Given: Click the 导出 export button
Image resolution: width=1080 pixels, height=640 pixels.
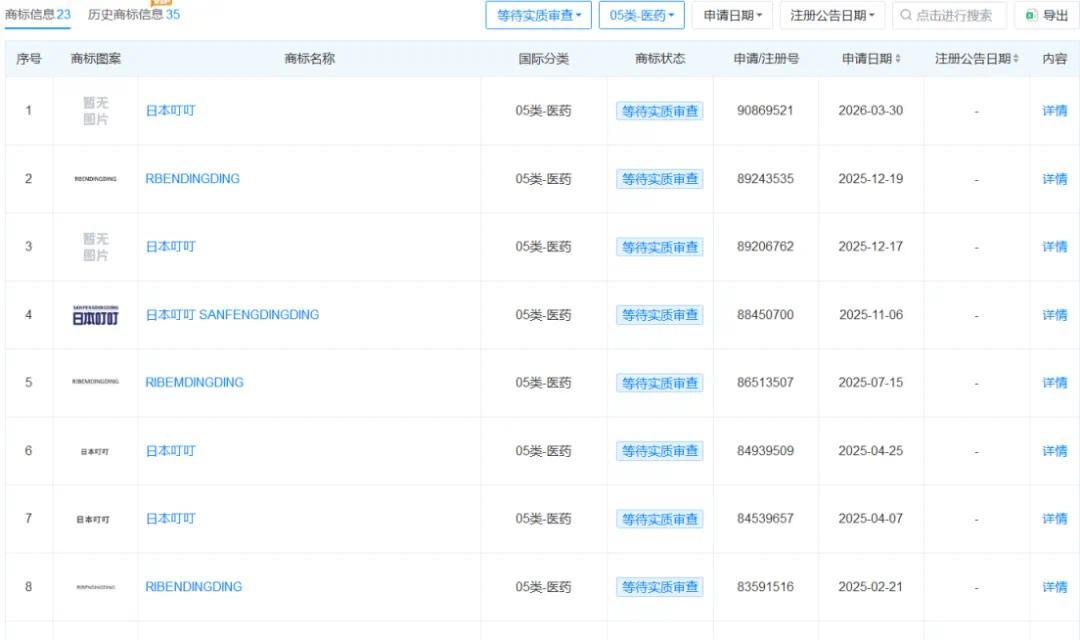Looking at the screenshot, I should (x=1046, y=15).
